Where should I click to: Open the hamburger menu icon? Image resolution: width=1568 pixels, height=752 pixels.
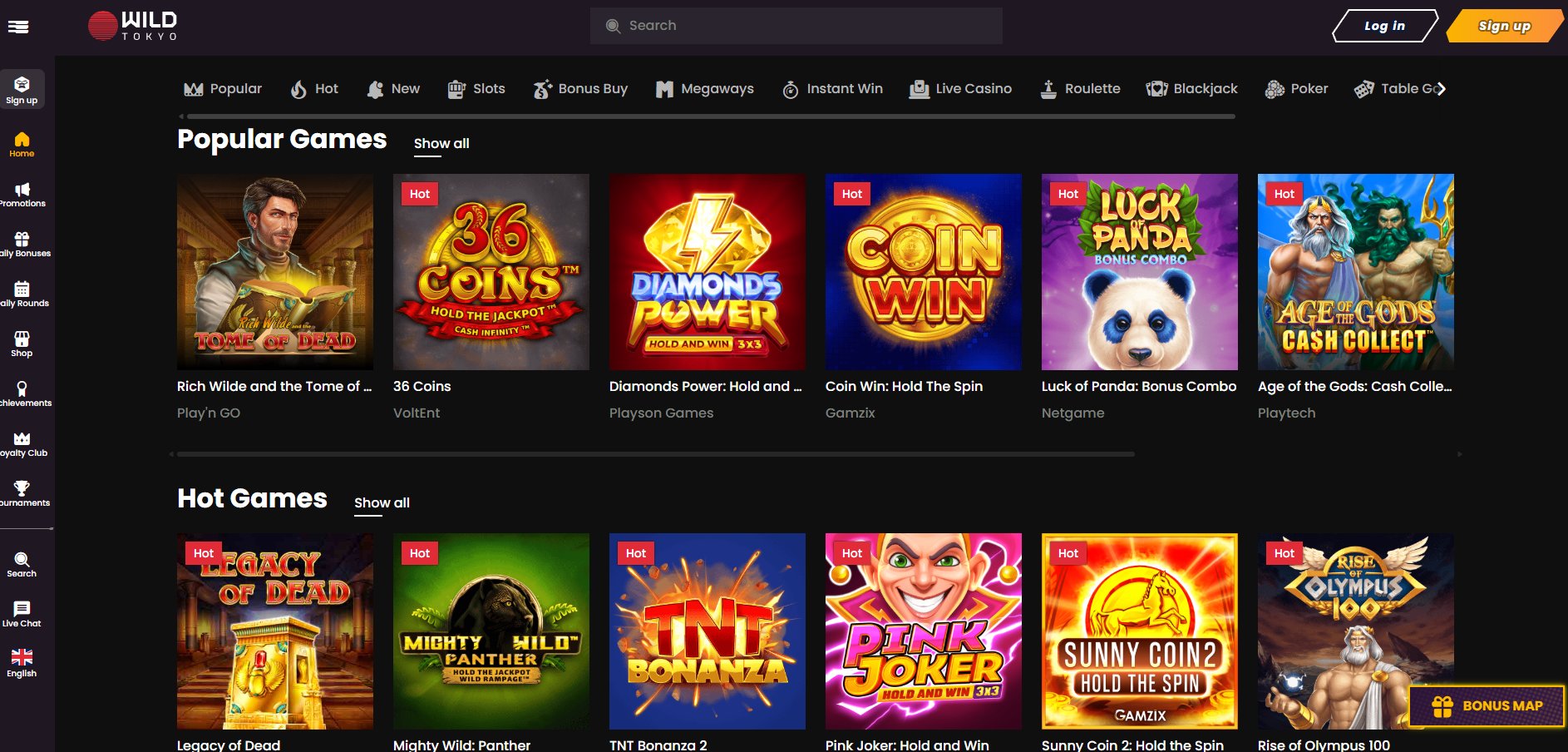pos(18,27)
